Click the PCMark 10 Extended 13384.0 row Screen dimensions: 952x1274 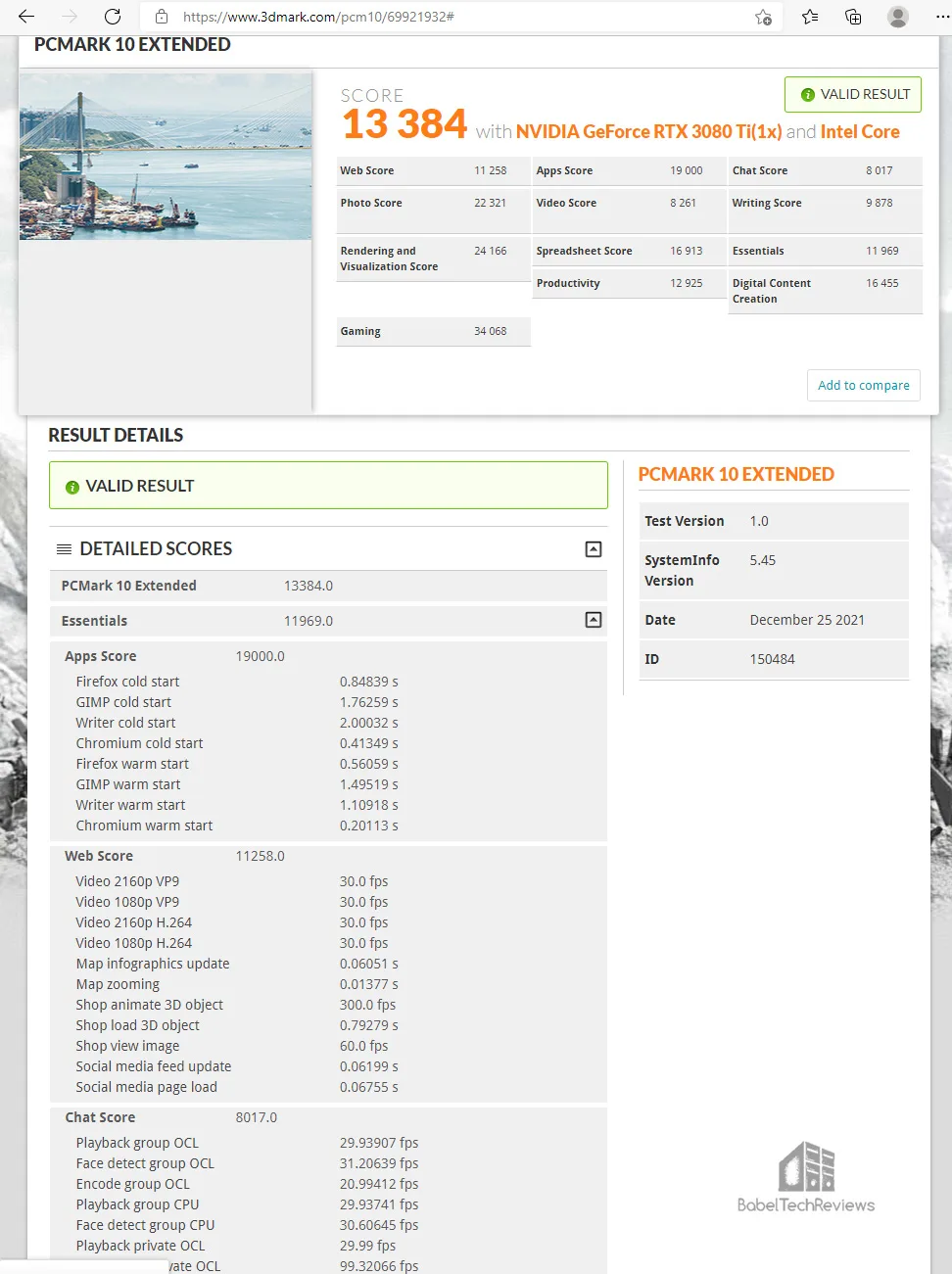(328, 586)
